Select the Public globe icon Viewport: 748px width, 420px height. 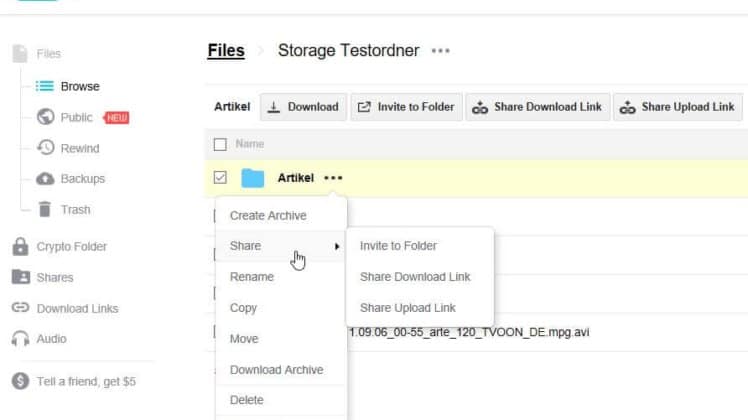46,117
